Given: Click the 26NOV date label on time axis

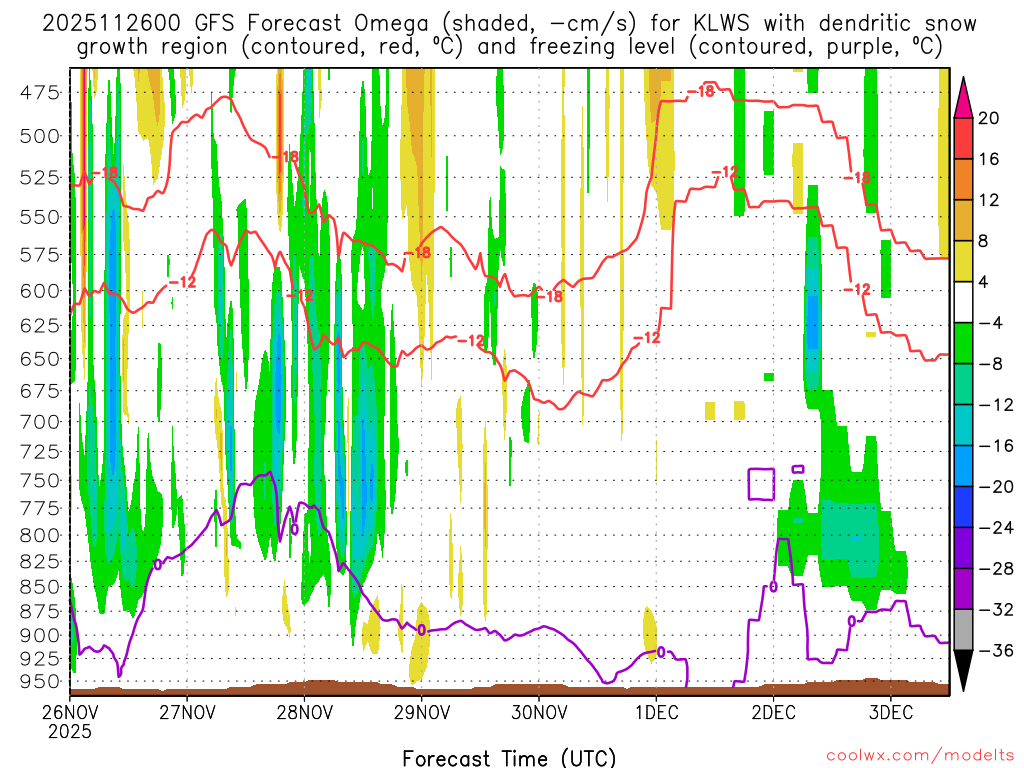Looking at the screenshot, I should coord(71,711).
